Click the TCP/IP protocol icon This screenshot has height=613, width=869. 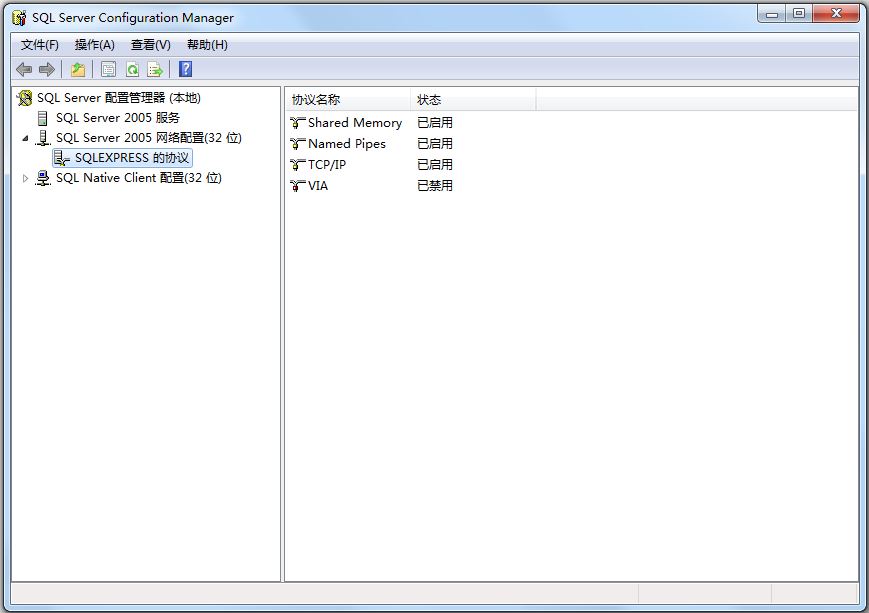pos(298,165)
